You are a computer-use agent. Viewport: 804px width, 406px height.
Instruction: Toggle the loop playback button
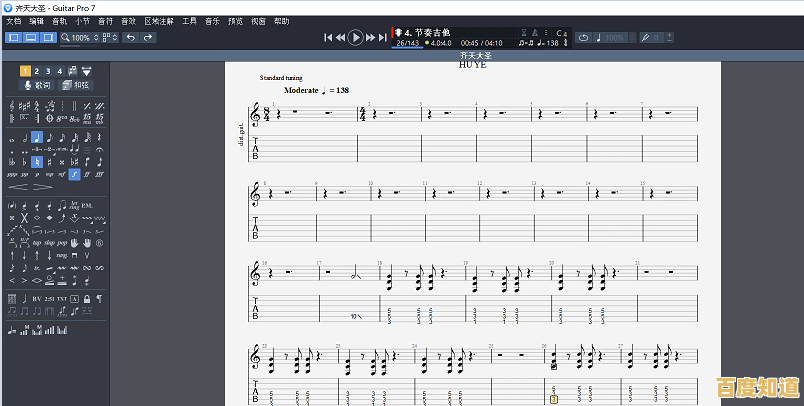click(x=584, y=38)
